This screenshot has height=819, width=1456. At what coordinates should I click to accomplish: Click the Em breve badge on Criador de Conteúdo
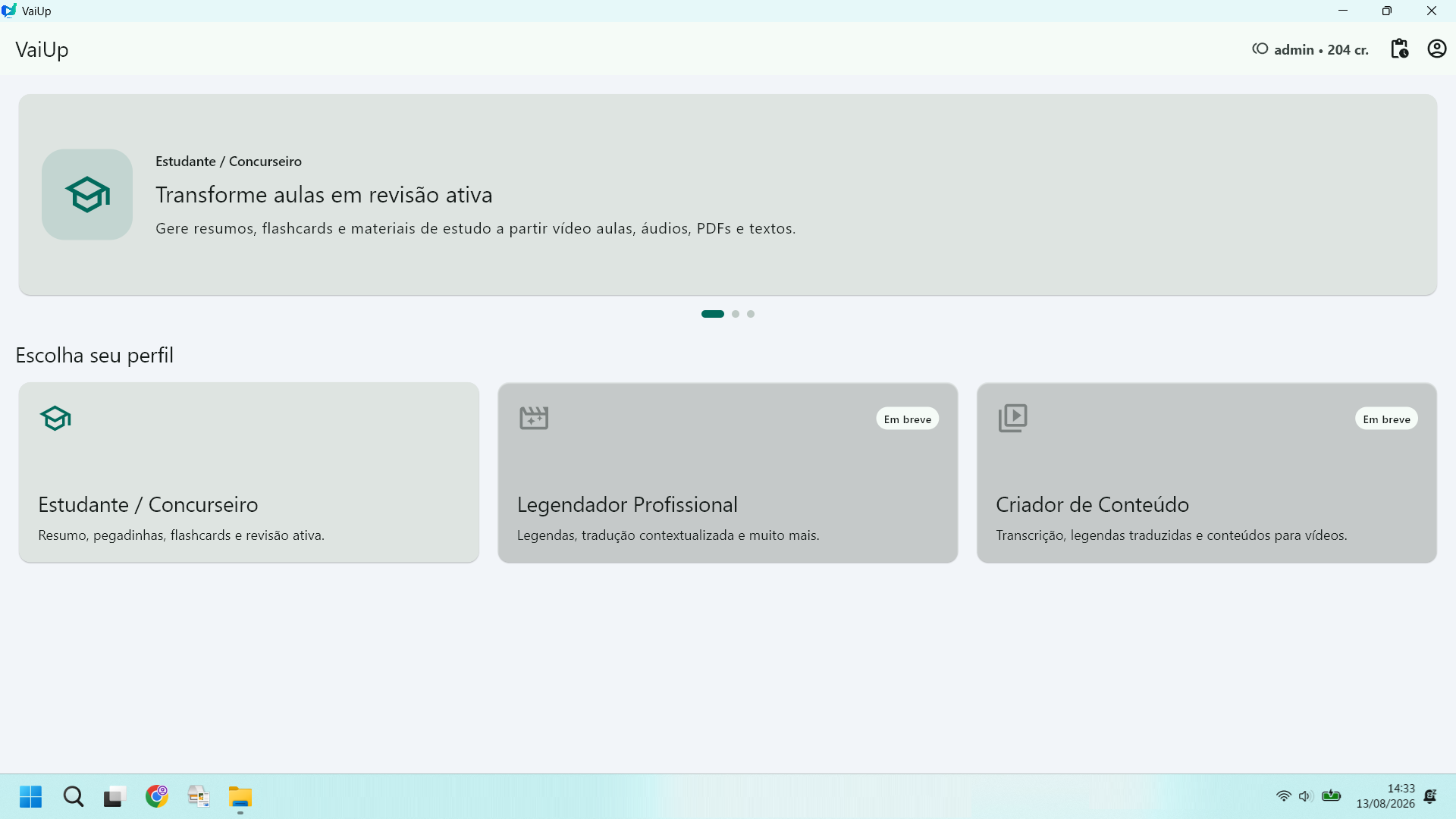coord(1386,419)
